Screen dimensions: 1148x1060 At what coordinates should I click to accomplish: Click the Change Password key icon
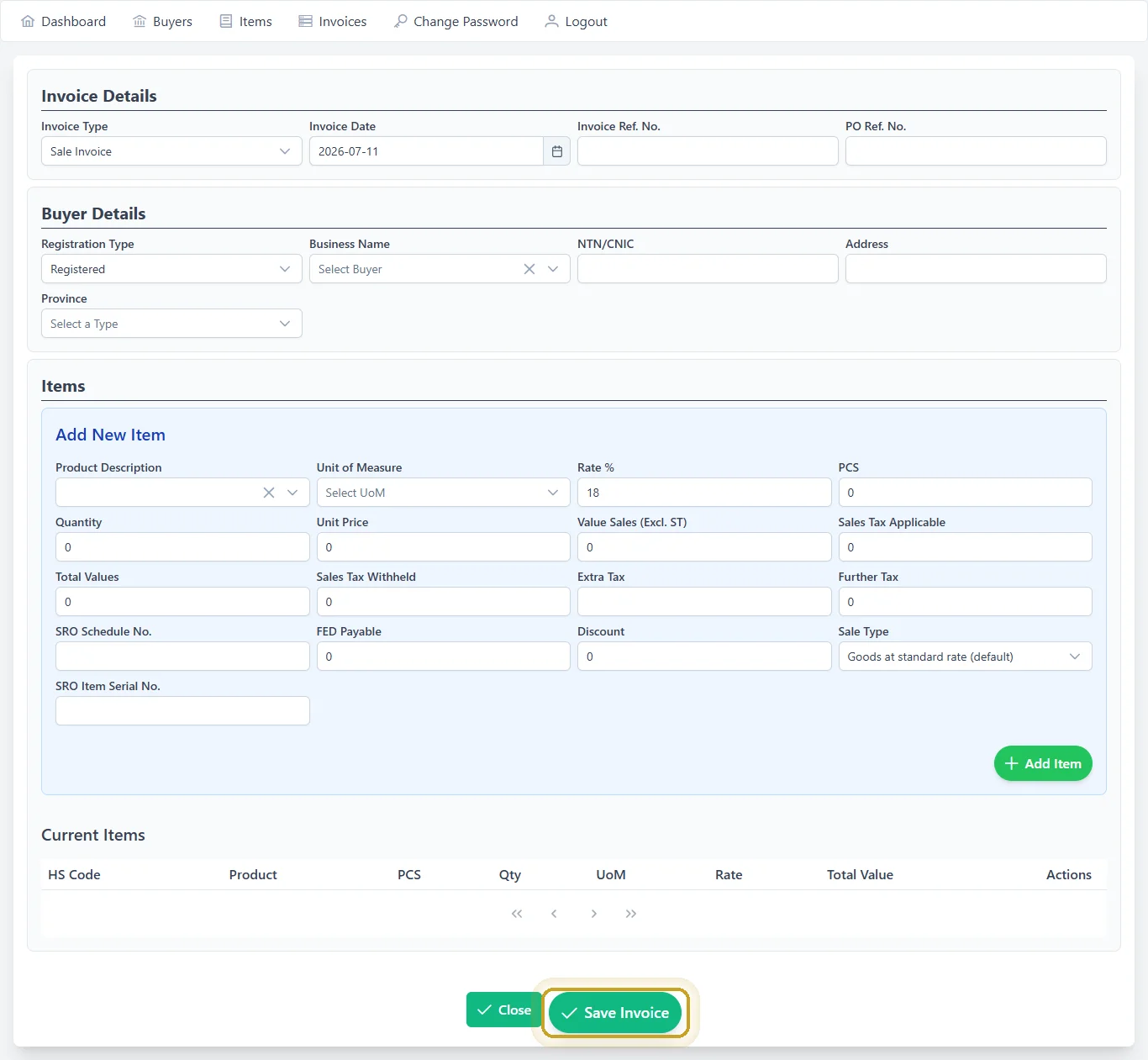401,21
